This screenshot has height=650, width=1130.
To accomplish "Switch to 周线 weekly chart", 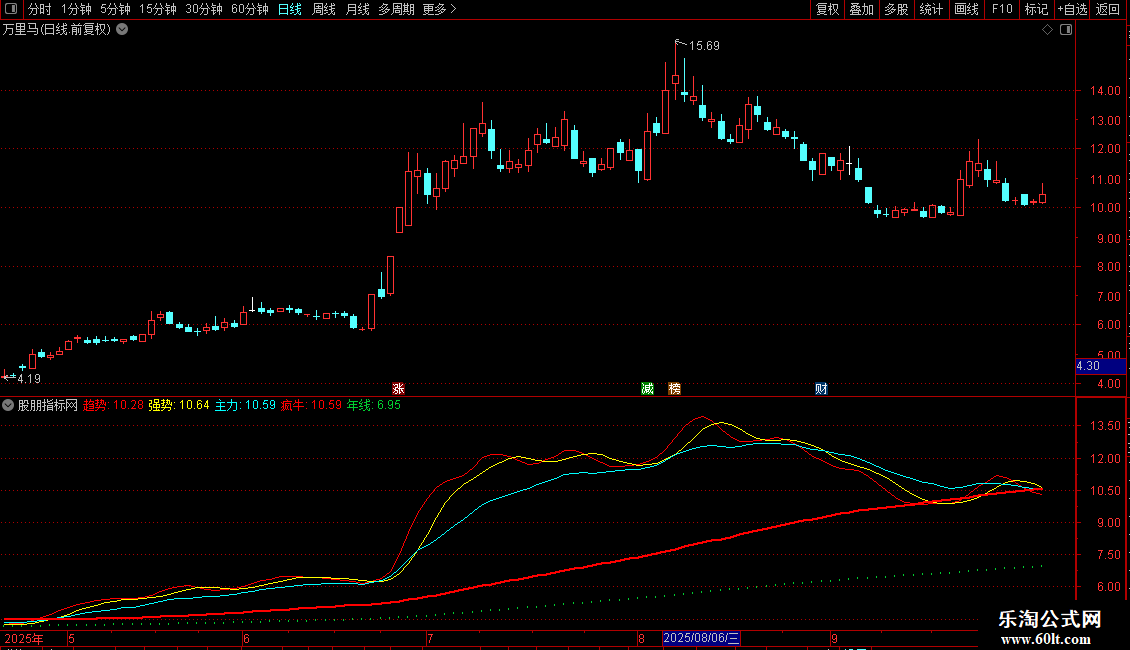I will [x=324, y=9].
